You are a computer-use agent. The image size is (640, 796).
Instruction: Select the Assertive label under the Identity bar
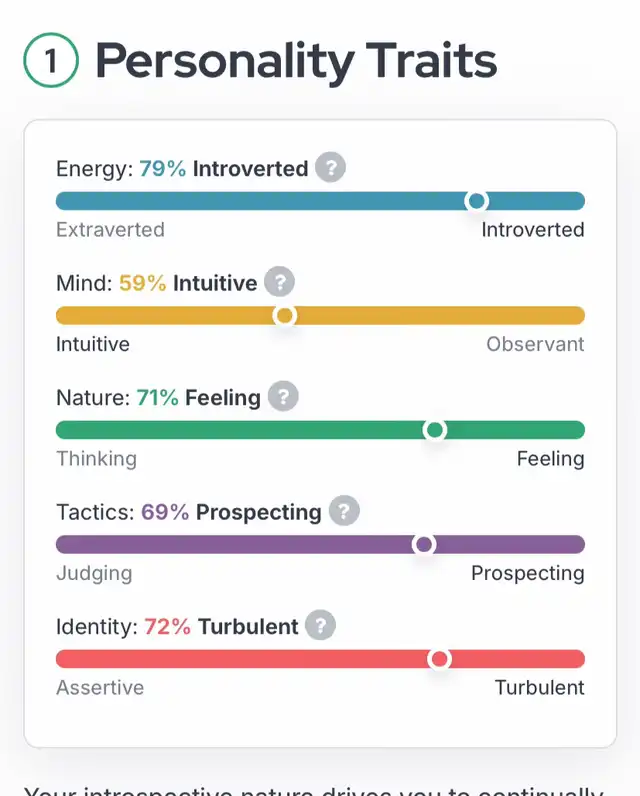point(100,688)
